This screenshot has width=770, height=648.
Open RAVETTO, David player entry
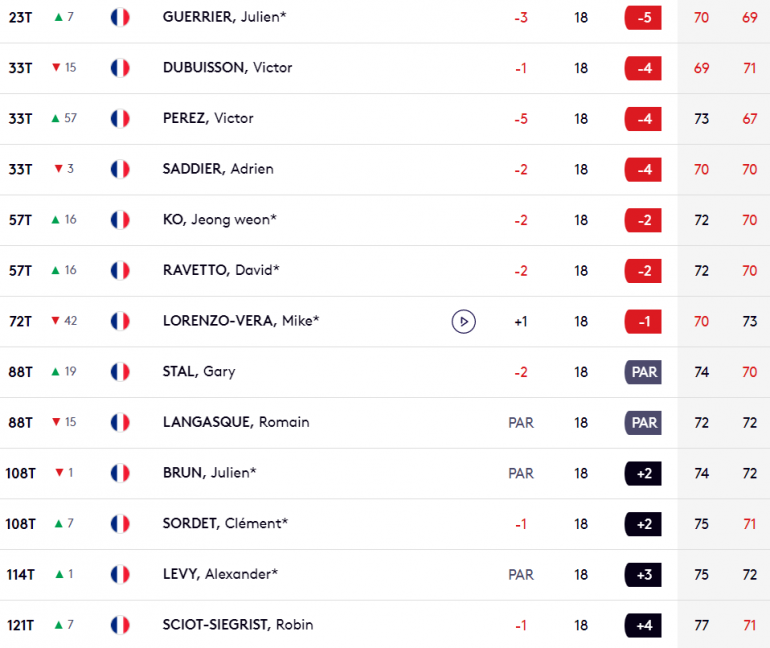coord(221,270)
